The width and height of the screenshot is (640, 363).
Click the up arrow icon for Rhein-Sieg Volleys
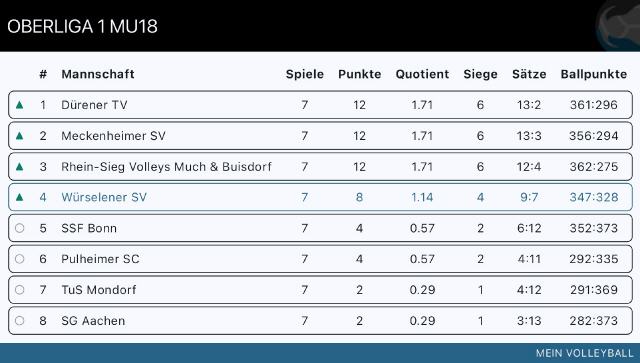[x=19, y=167]
